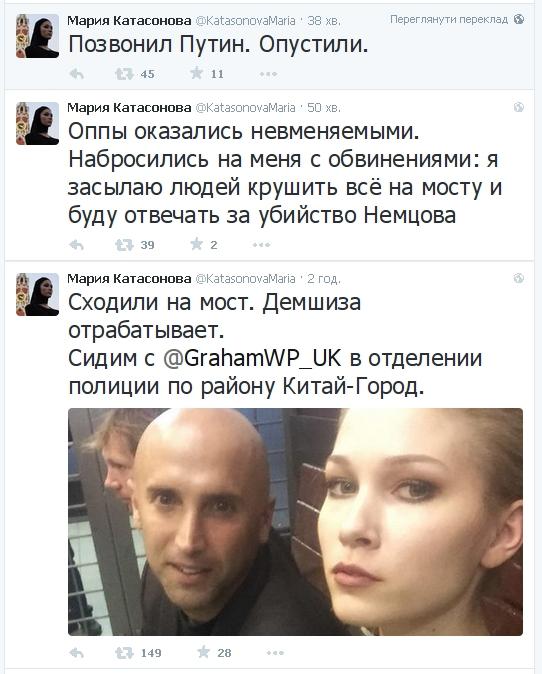The height and width of the screenshot is (674, 542).
Task: Open the @GrahamWP_UK mention link
Action: [x=252, y=359]
